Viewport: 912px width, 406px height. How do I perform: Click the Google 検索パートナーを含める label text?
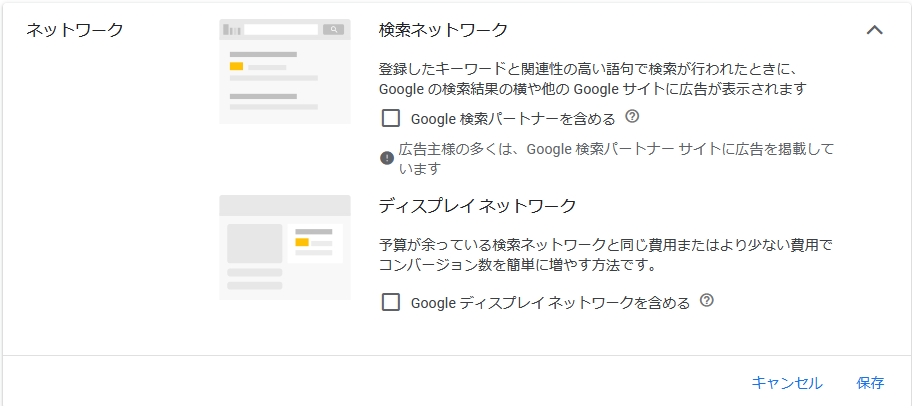(513, 119)
